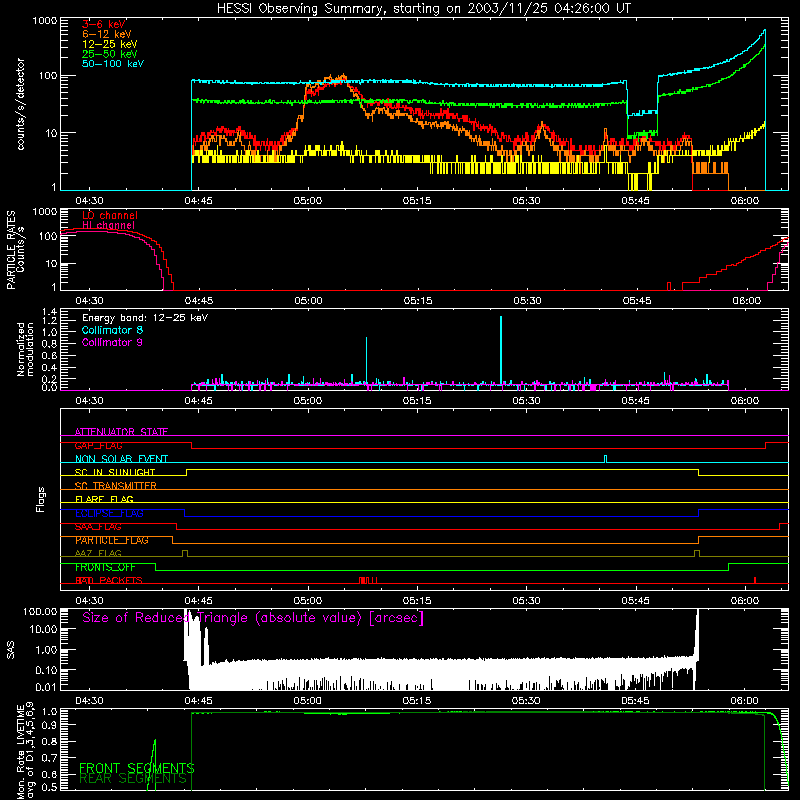Viewport: 800px width, 800px height.
Task: Click the cyan 50-100 keV peak near 06:02
Action: click(764, 32)
